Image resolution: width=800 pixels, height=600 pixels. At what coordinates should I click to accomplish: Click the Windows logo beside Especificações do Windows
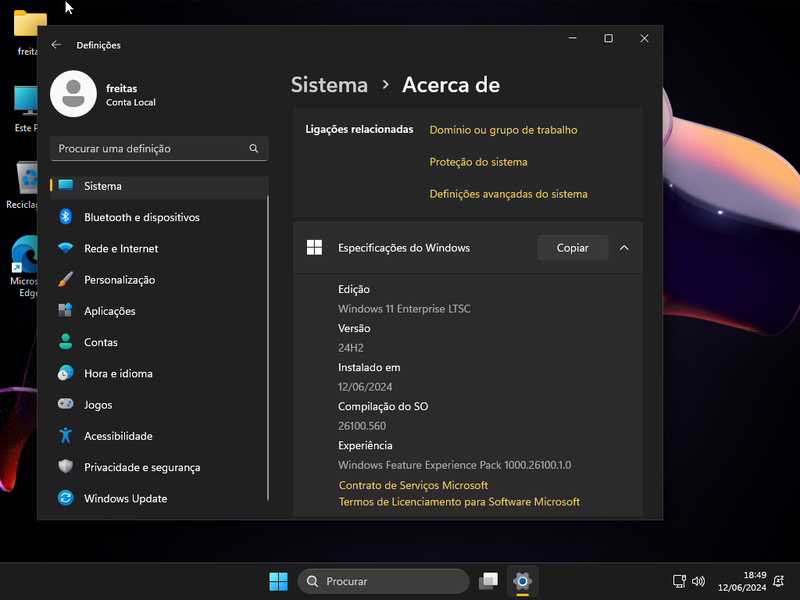pyautogui.click(x=314, y=247)
